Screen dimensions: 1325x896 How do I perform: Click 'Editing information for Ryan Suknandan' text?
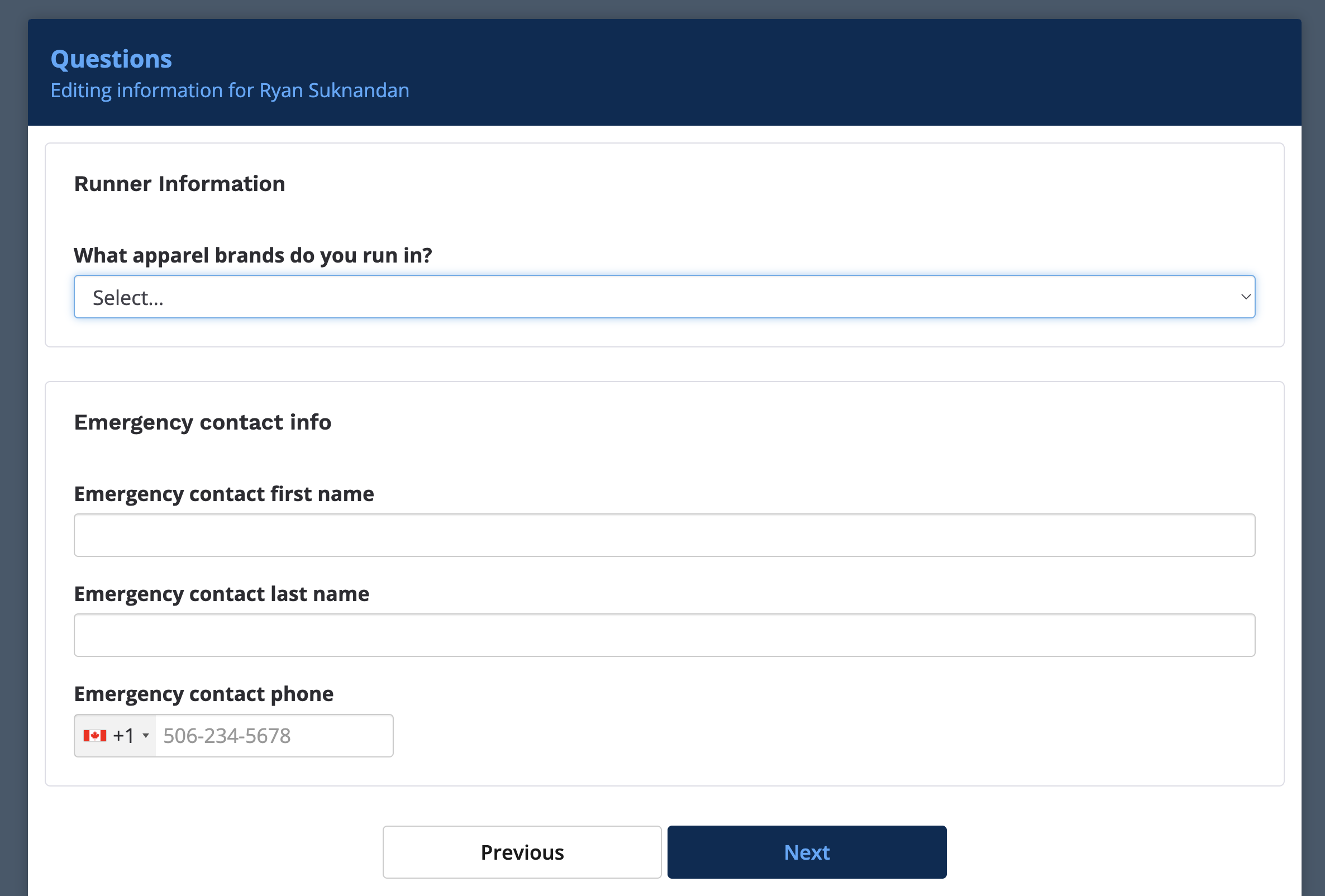[230, 90]
